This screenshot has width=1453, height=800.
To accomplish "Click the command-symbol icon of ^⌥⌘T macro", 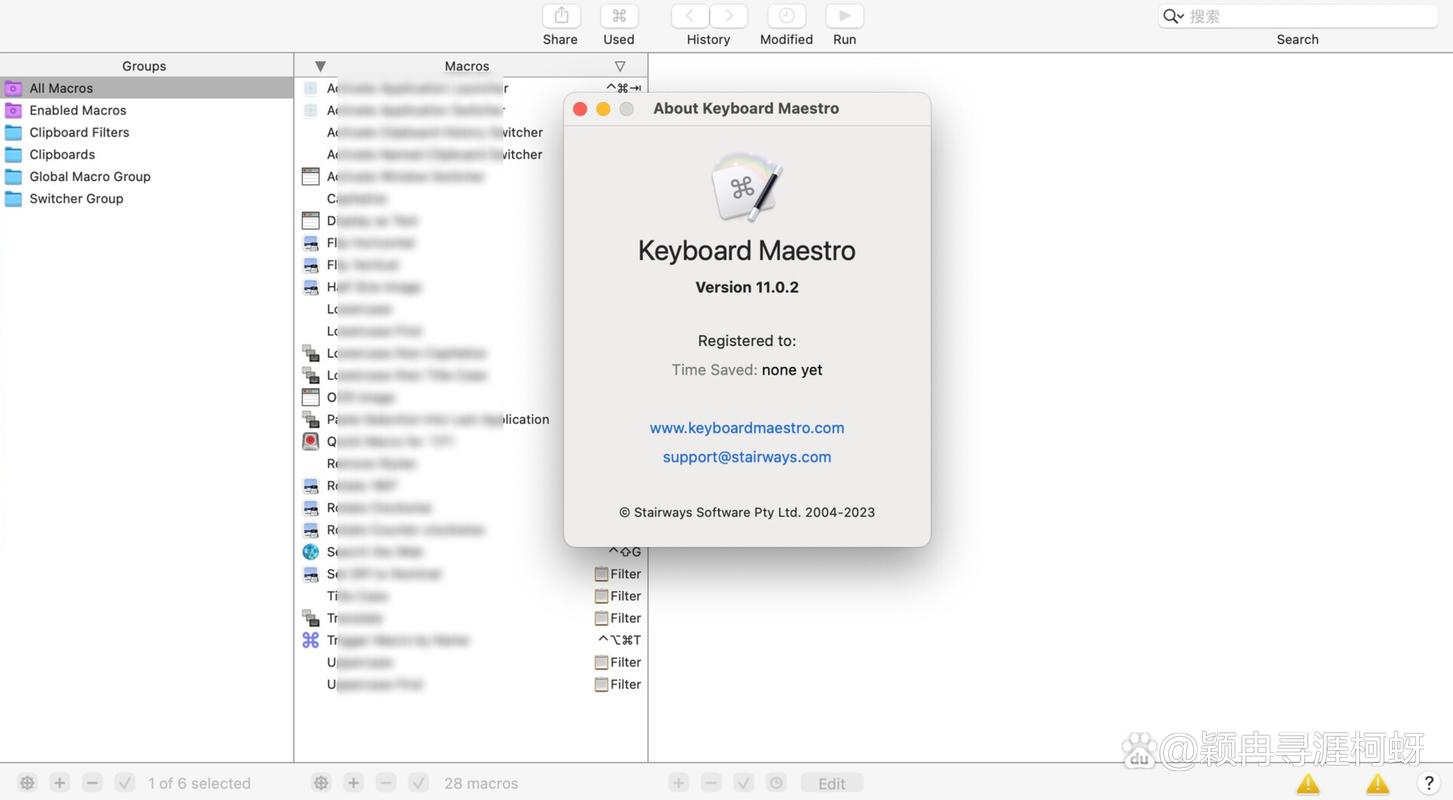I will click(311, 640).
